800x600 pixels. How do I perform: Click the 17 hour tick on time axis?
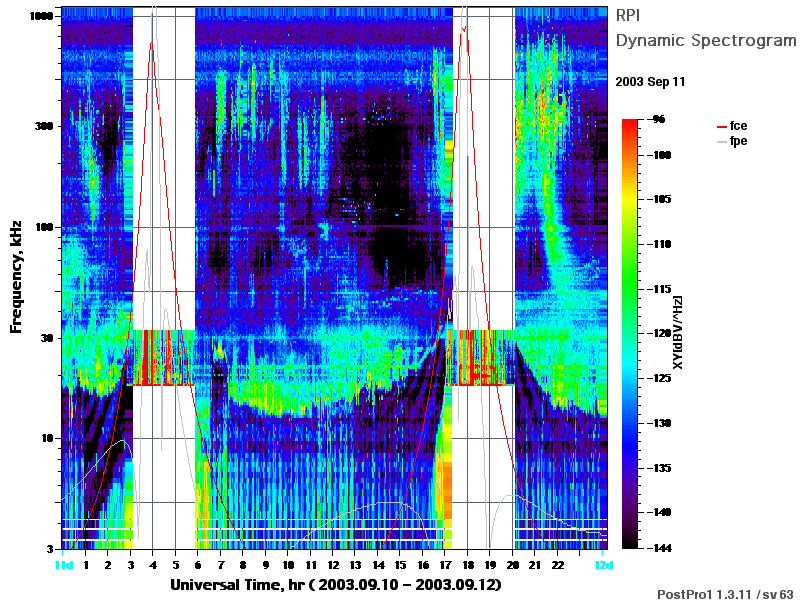(445, 565)
